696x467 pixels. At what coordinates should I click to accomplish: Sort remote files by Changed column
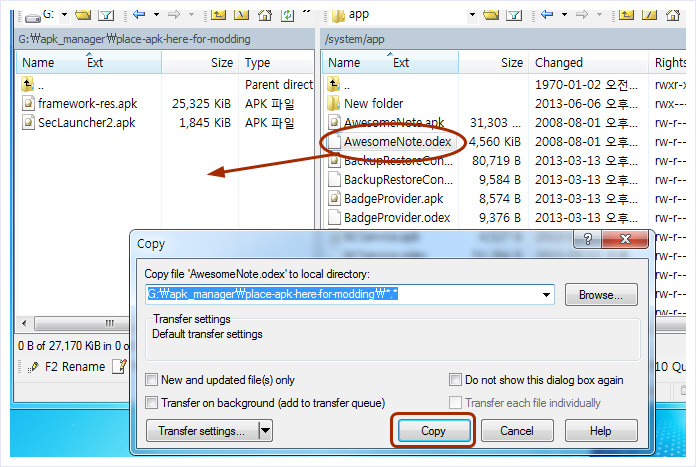558,63
